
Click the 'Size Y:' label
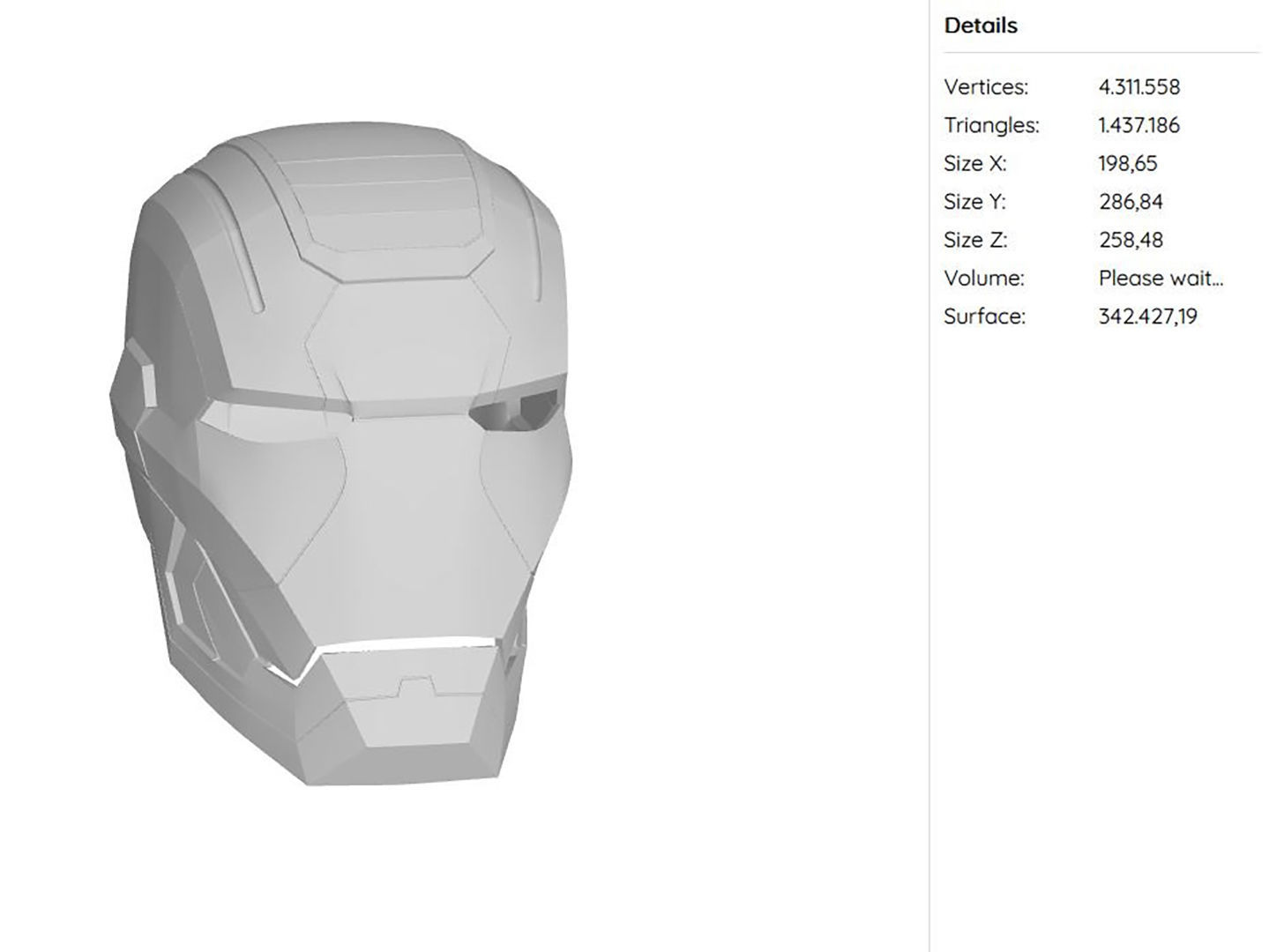(x=974, y=202)
